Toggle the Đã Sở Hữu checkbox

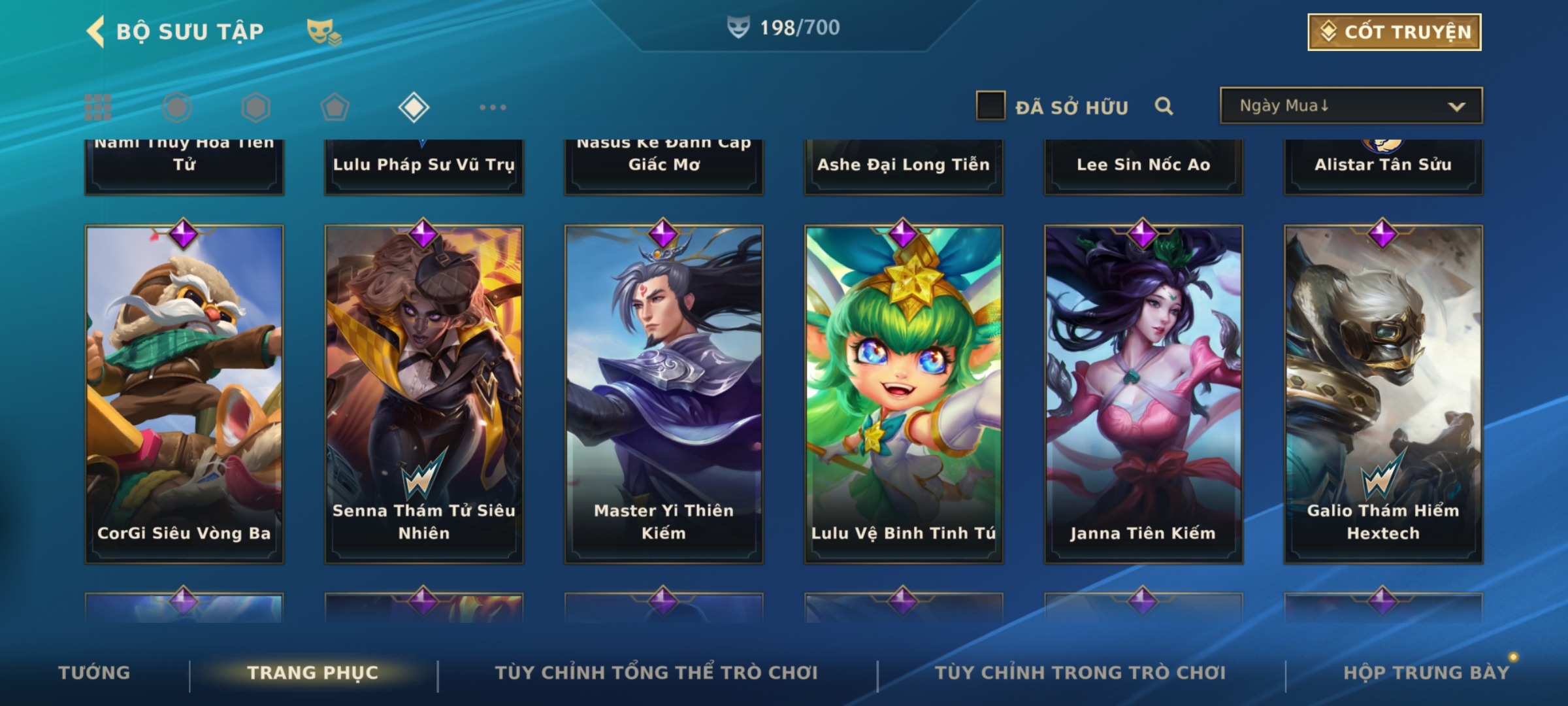(x=990, y=106)
